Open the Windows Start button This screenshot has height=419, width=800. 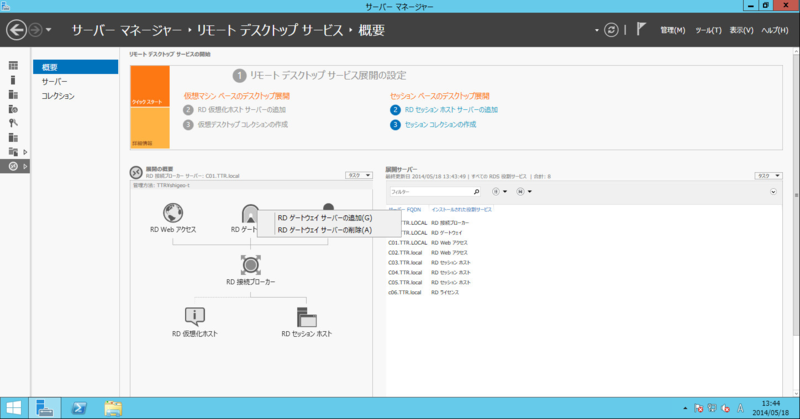click(x=14, y=408)
